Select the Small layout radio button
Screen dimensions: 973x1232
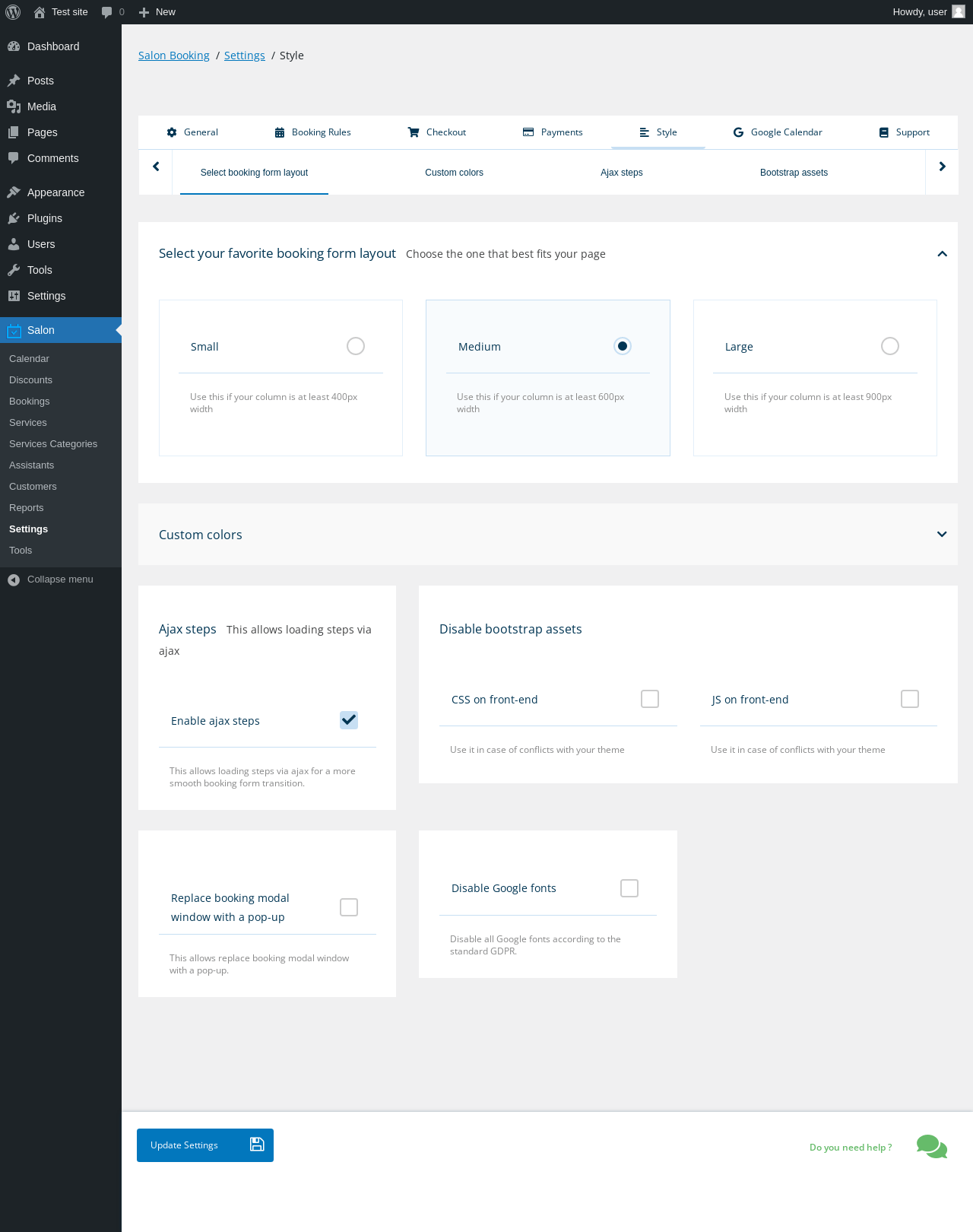(356, 346)
